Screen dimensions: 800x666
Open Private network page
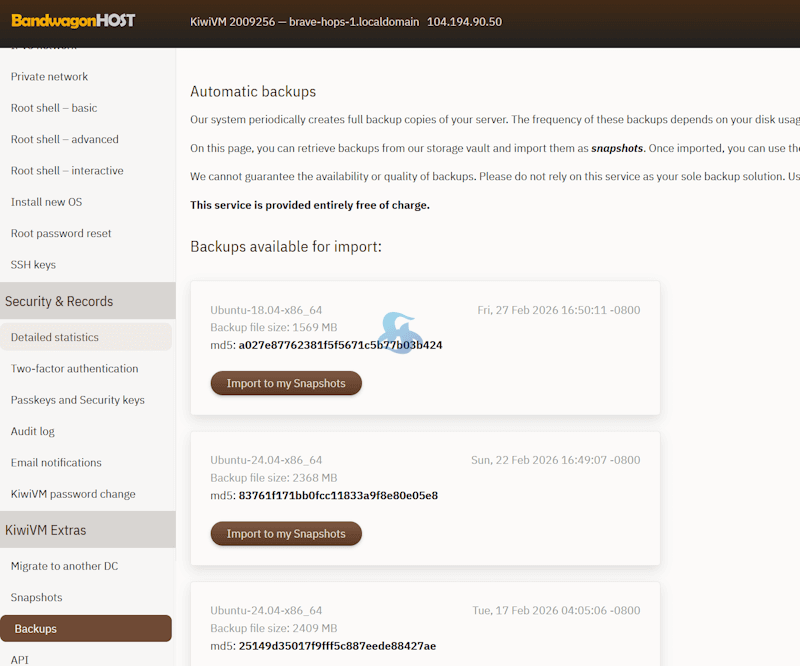(x=49, y=77)
